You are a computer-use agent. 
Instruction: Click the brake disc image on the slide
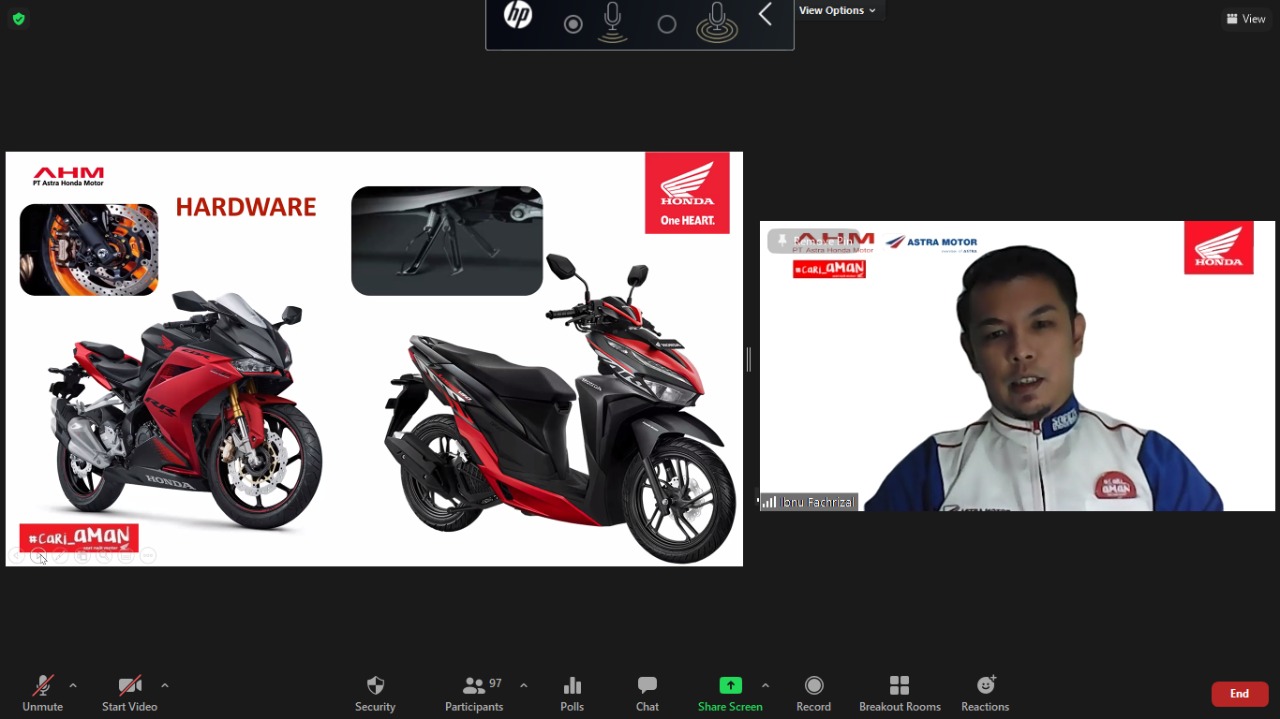point(89,249)
